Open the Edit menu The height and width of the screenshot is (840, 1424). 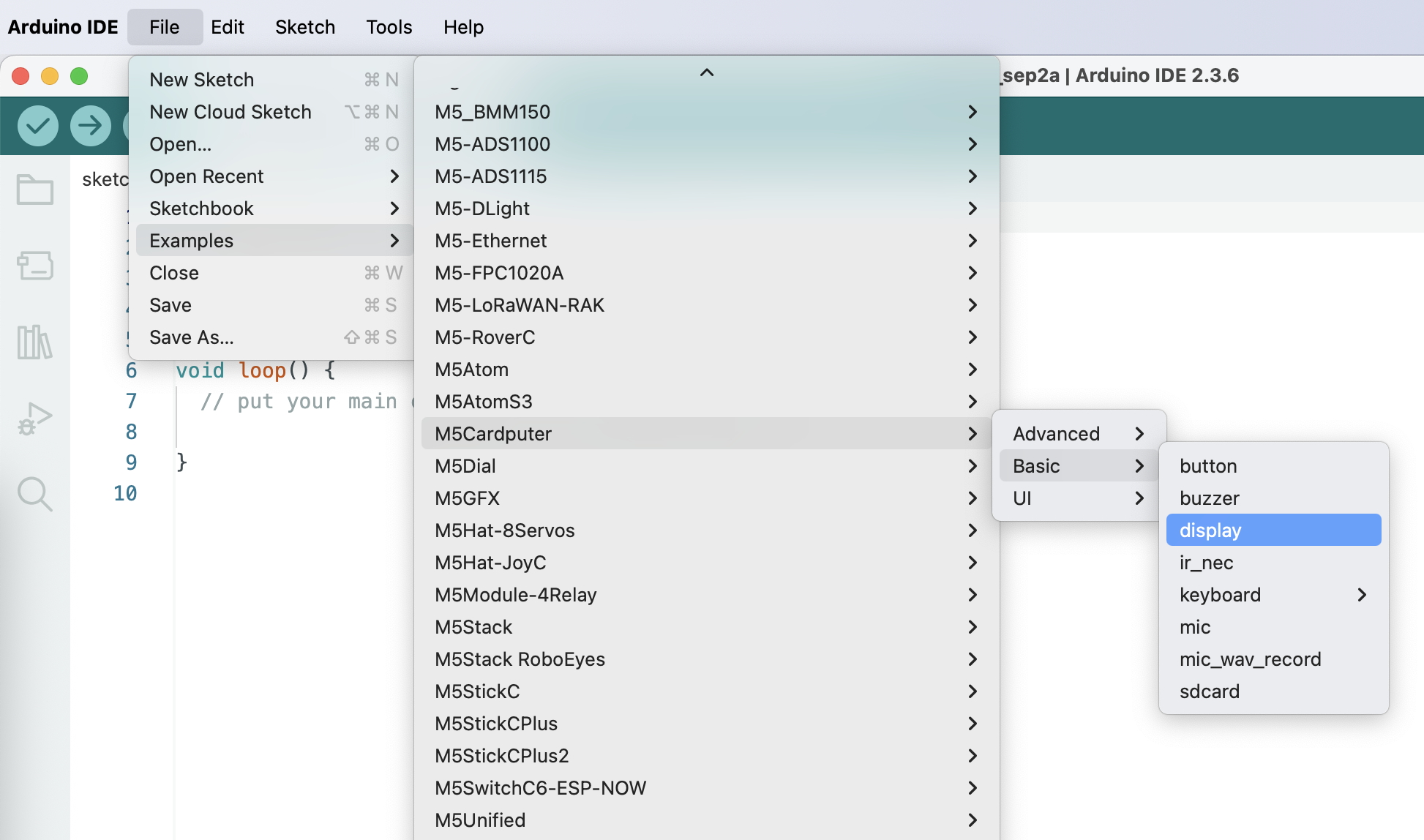(x=228, y=27)
